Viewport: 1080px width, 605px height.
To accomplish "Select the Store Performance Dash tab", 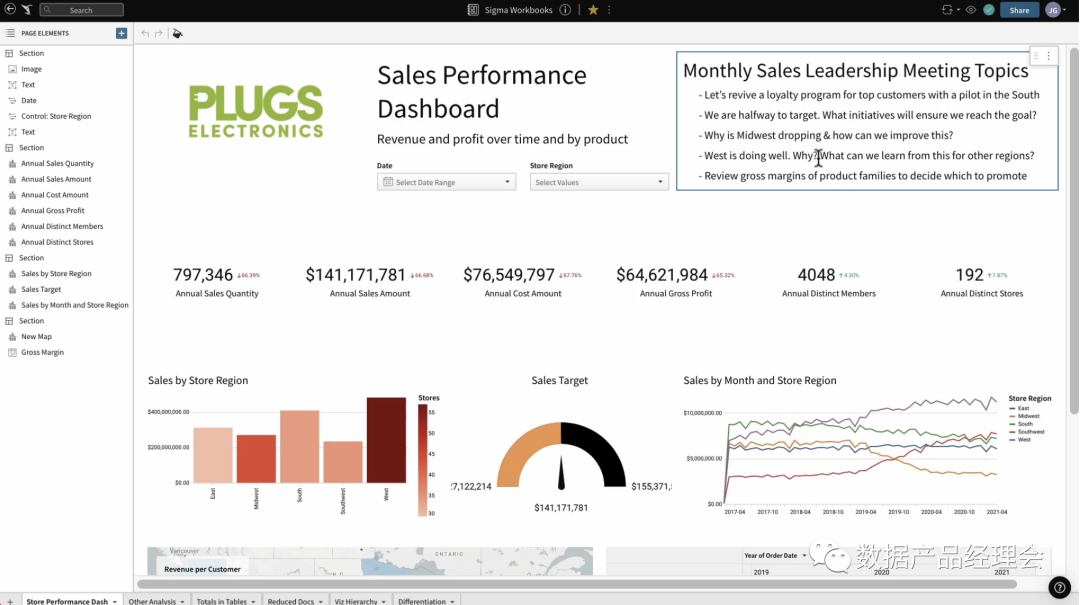I will (67, 602).
